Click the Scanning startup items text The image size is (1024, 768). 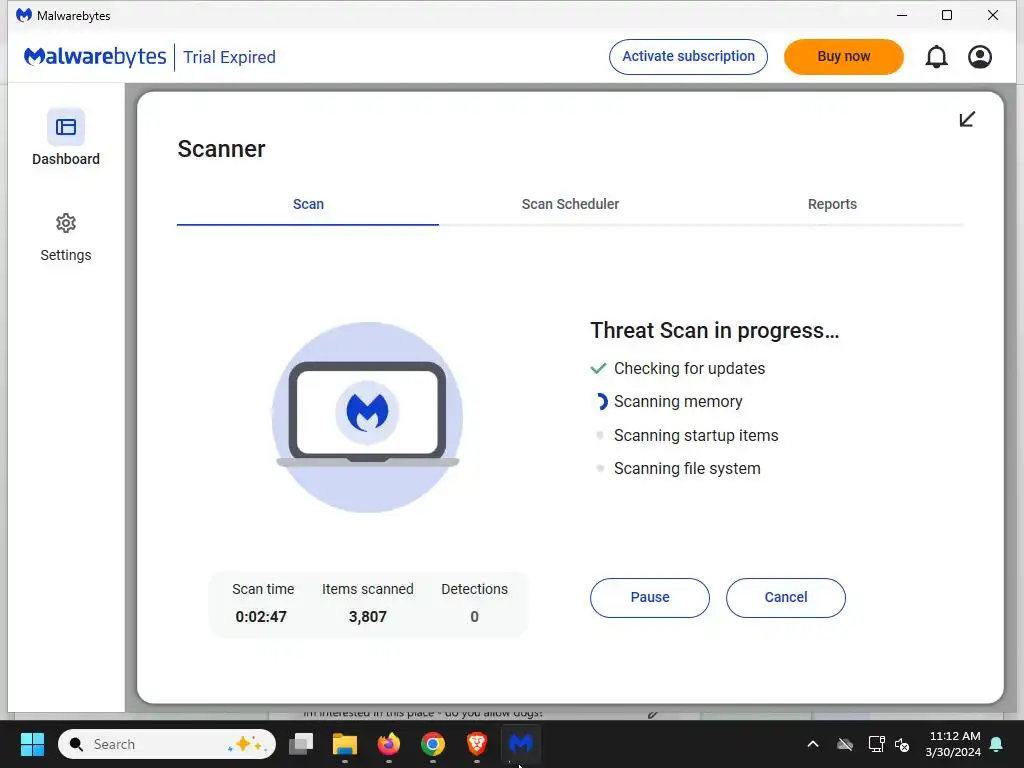696,436
